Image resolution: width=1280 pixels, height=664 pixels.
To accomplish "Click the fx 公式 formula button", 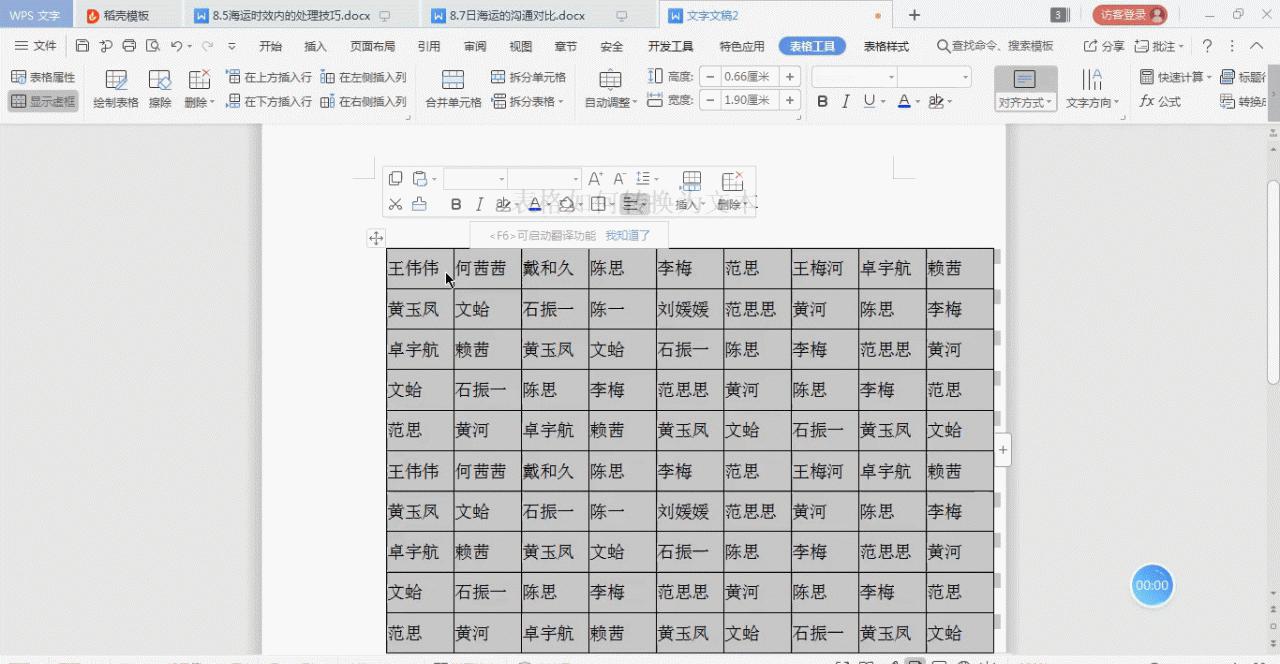I will tap(1160, 101).
